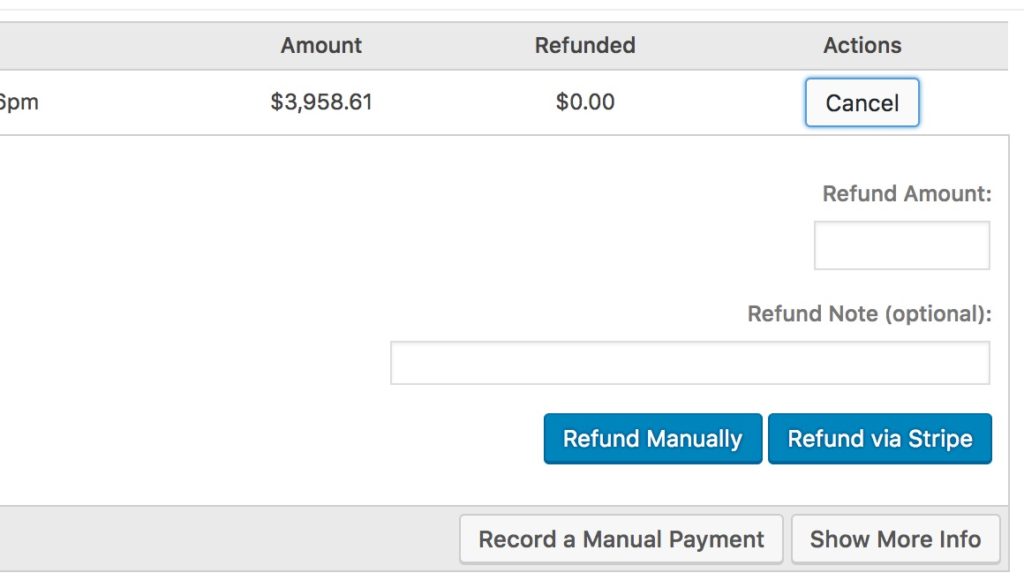Viewport: 1024px width, 588px height.
Task: Click the Actions column header
Action: pos(862,45)
